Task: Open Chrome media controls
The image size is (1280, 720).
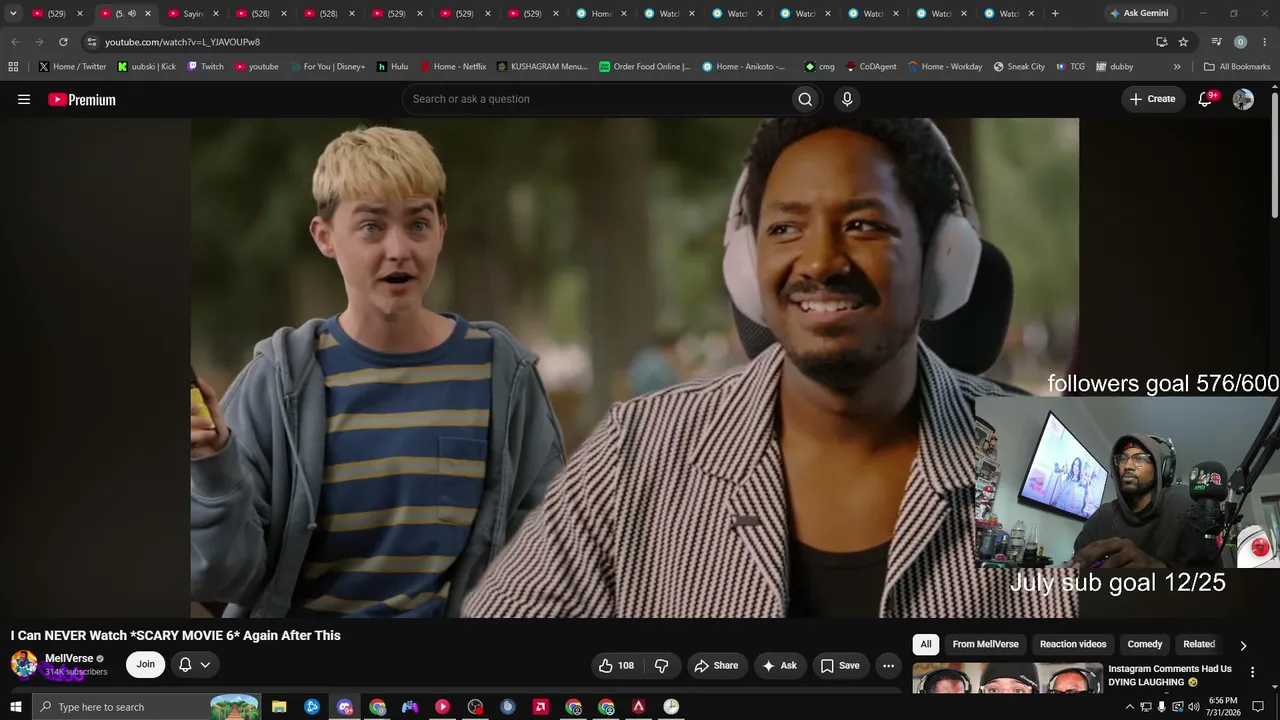Action: click(x=1216, y=42)
